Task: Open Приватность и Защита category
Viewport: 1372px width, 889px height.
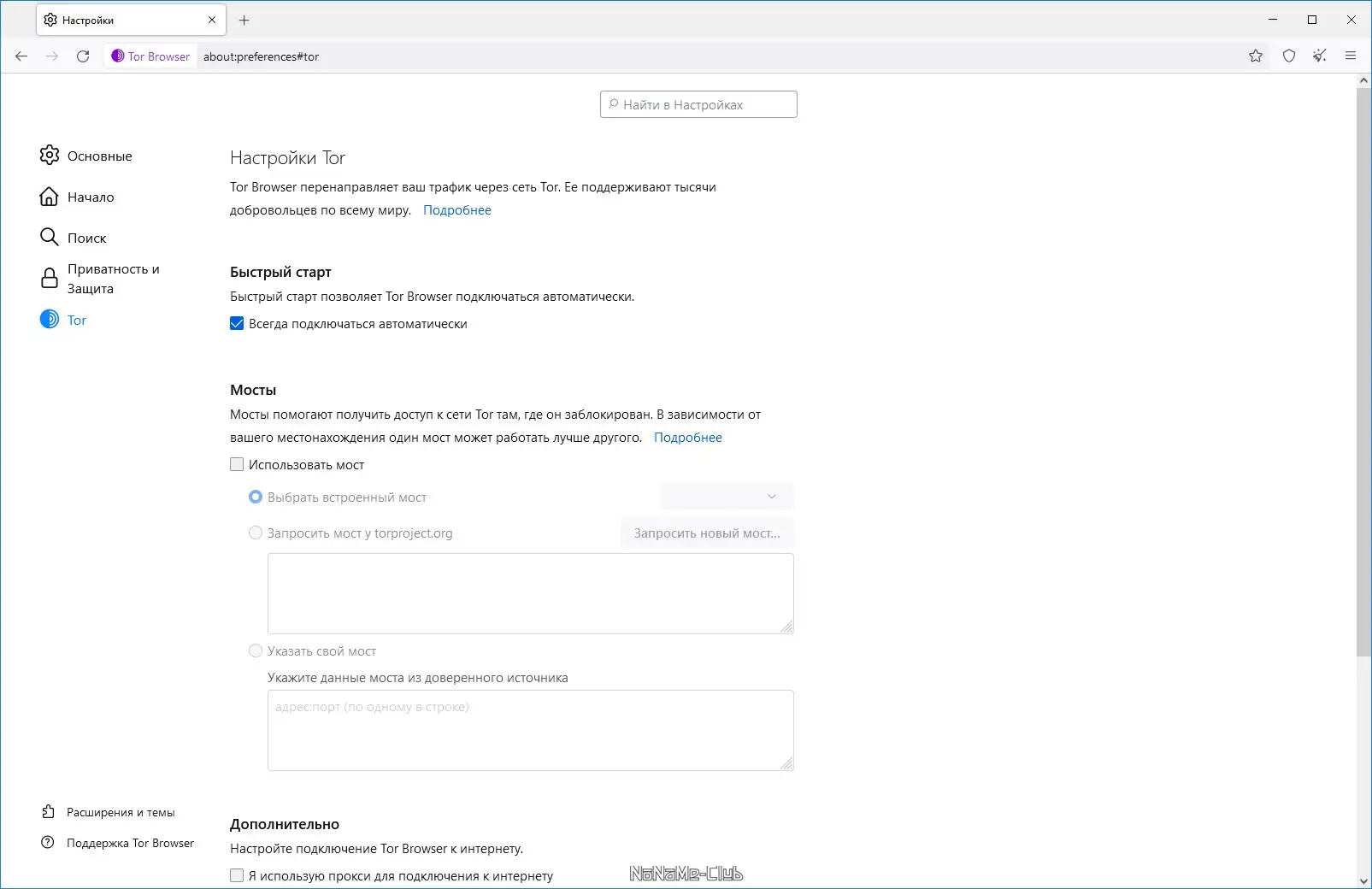Action: tap(114, 279)
